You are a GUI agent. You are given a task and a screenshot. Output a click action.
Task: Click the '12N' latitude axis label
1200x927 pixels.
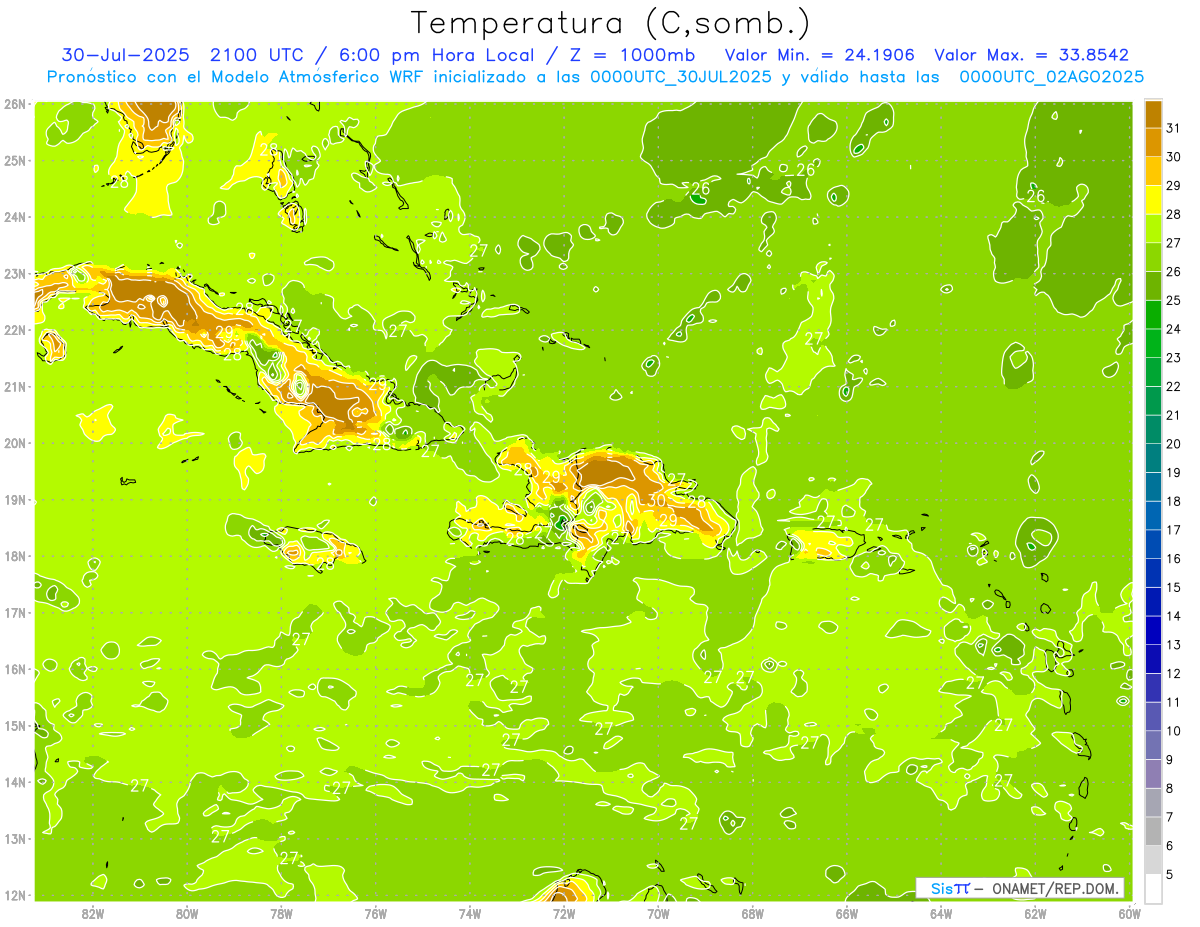[x=15, y=895]
